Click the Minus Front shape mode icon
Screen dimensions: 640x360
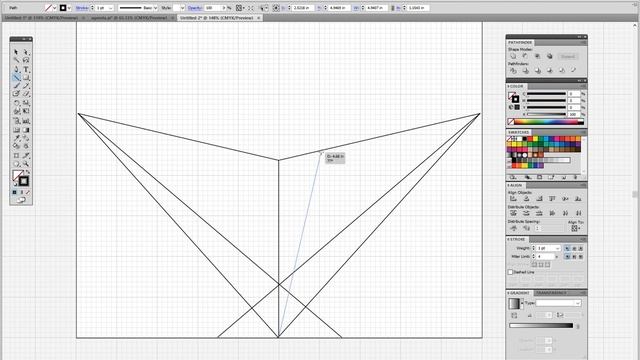point(525,56)
